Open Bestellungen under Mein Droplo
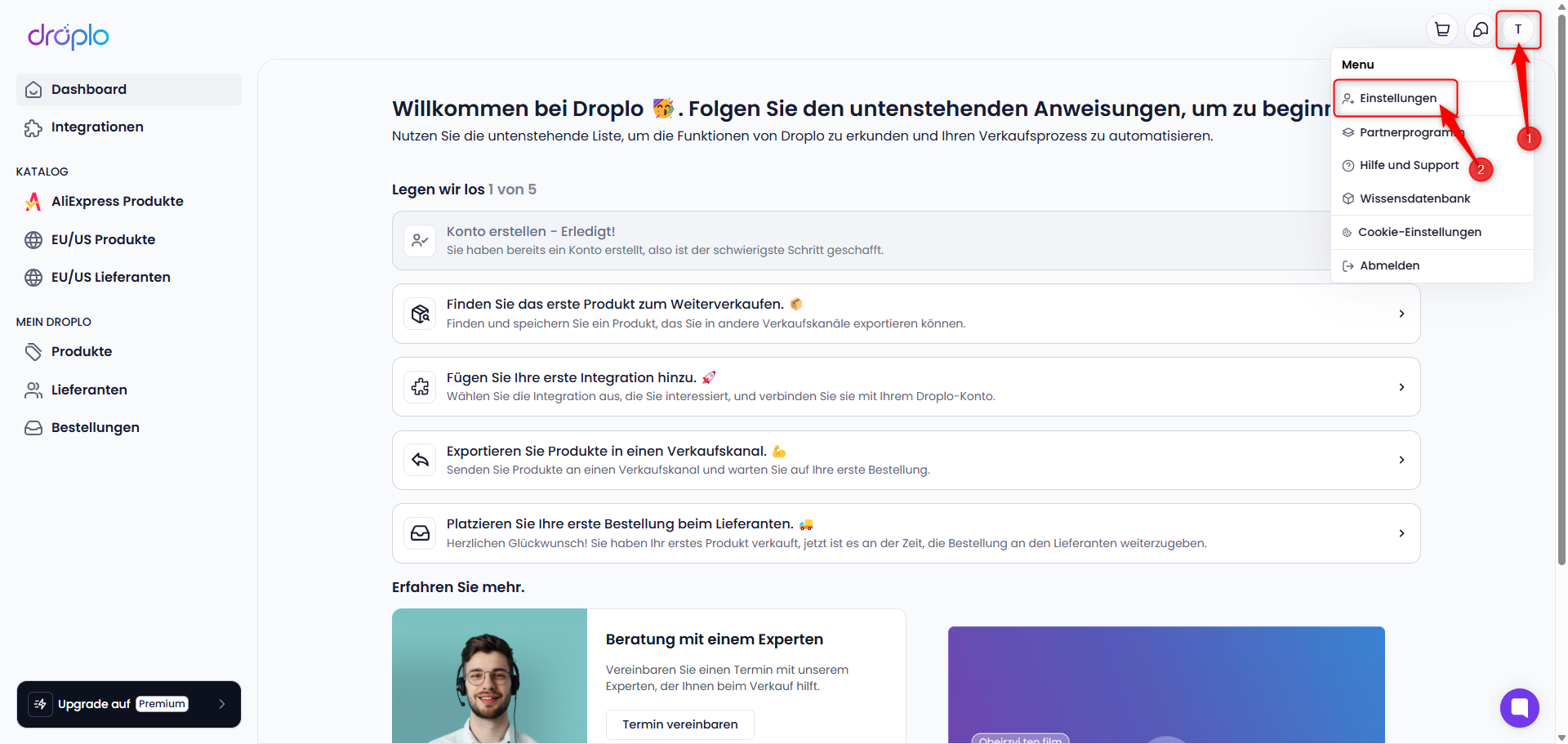 point(129,428)
